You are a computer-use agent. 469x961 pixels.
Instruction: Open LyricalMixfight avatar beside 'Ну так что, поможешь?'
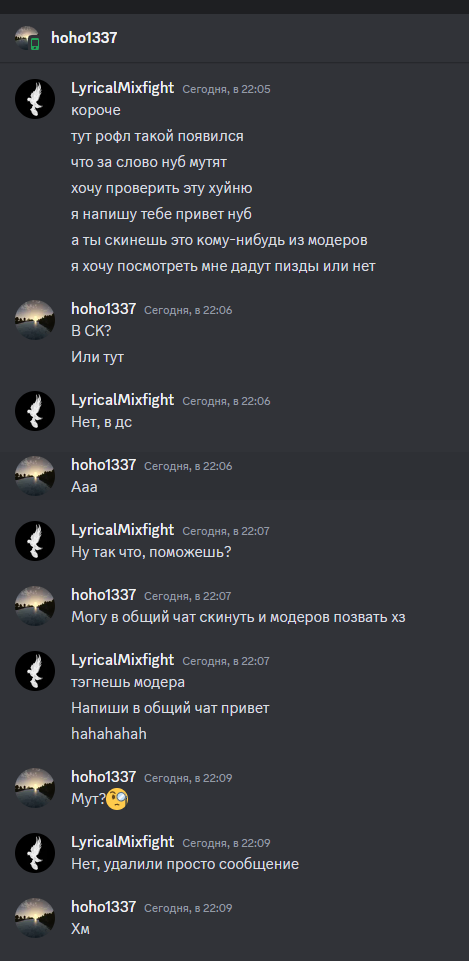35,541
